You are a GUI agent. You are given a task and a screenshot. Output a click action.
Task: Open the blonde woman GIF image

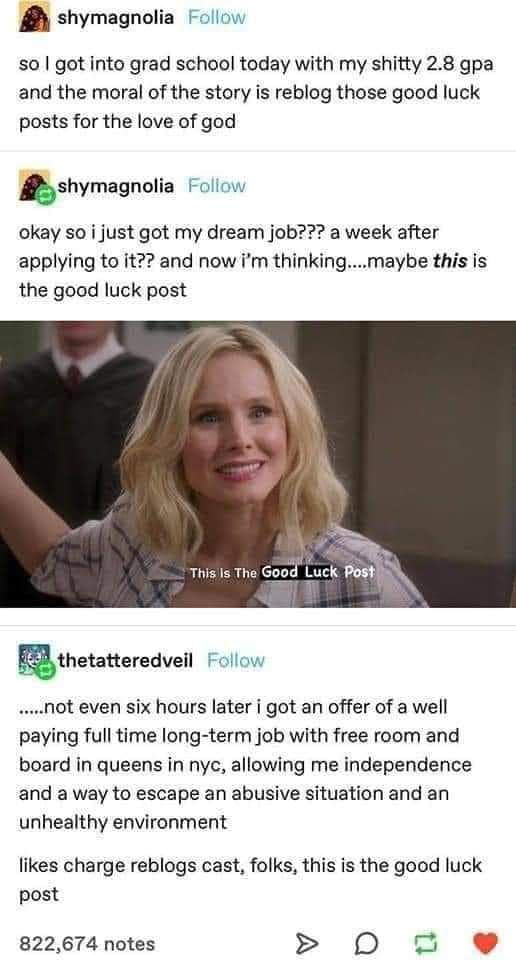258,464
